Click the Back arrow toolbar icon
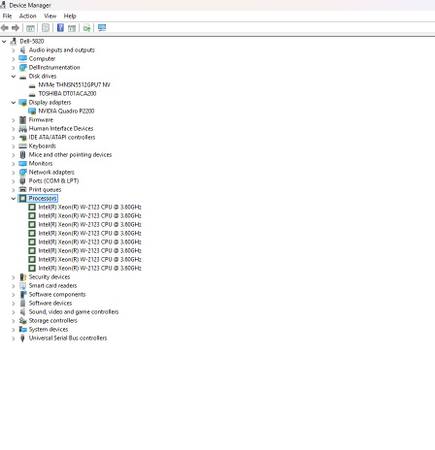The width and height of the screenshot is (435, 450). pyautogui.click(x=5, y=28)
